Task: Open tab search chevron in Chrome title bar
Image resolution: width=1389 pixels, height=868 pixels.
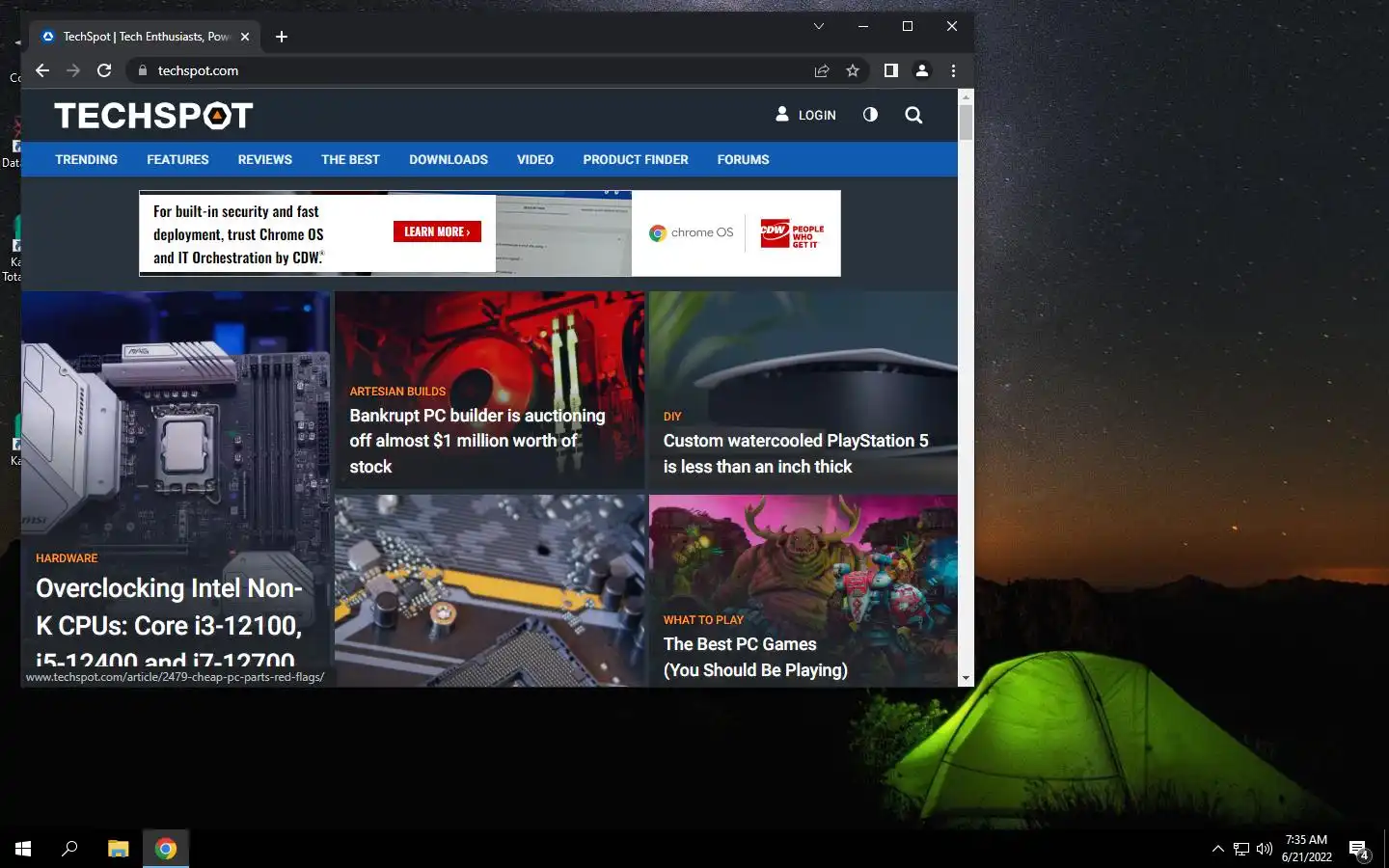Action: coord(819,26)
